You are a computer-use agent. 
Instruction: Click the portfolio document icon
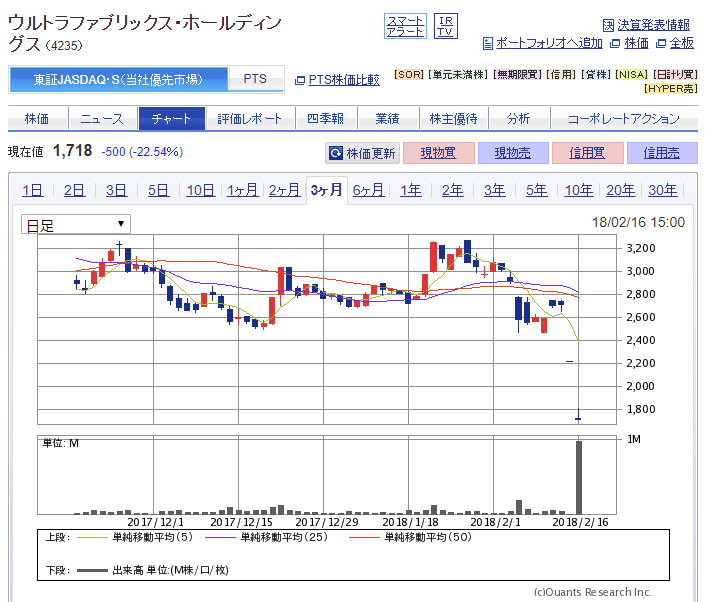[487, 43]
